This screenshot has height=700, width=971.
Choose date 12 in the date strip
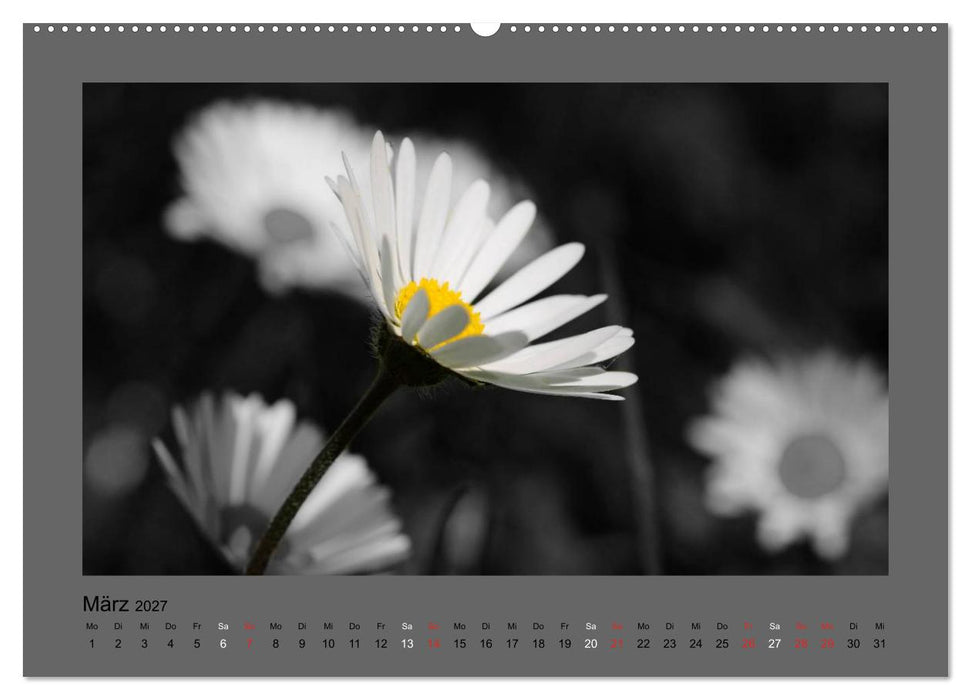[x=381, y=644]
